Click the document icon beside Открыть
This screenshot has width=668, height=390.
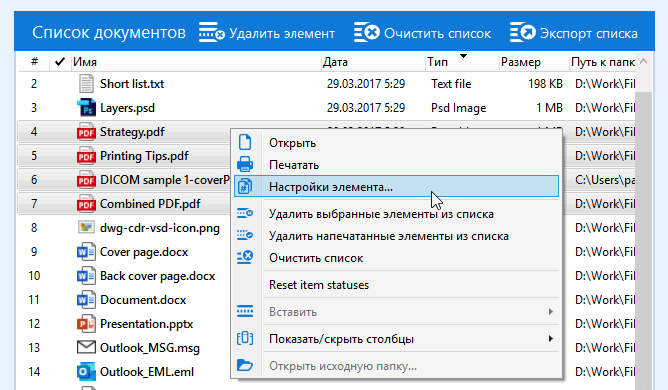[245, 142]
